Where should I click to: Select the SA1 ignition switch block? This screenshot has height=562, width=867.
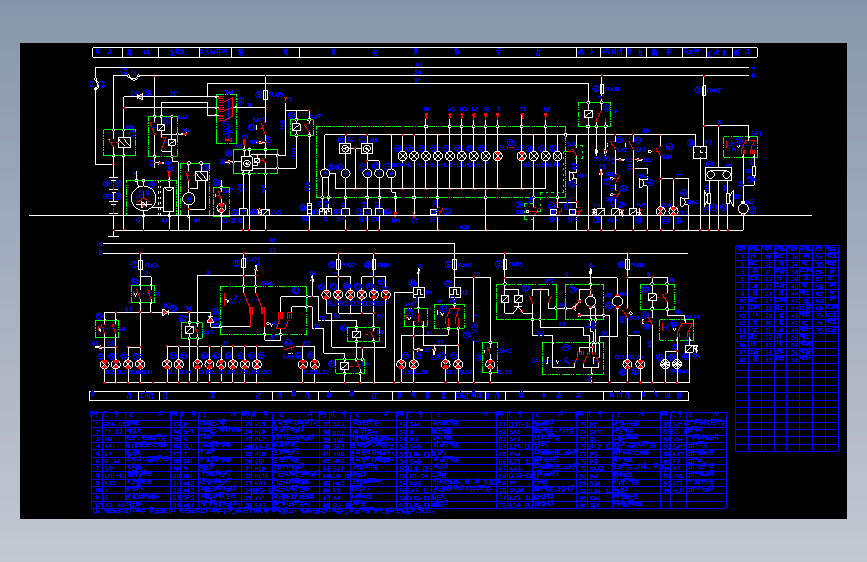coord(226,119)
